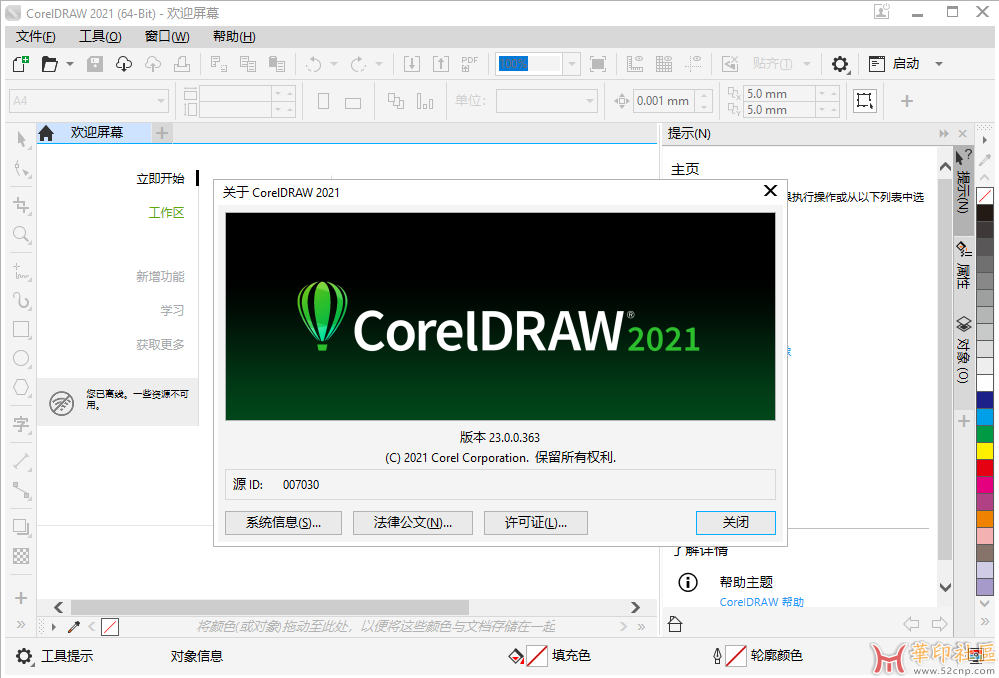Click the eyedropper icon in the document palette

coord(74,627)
